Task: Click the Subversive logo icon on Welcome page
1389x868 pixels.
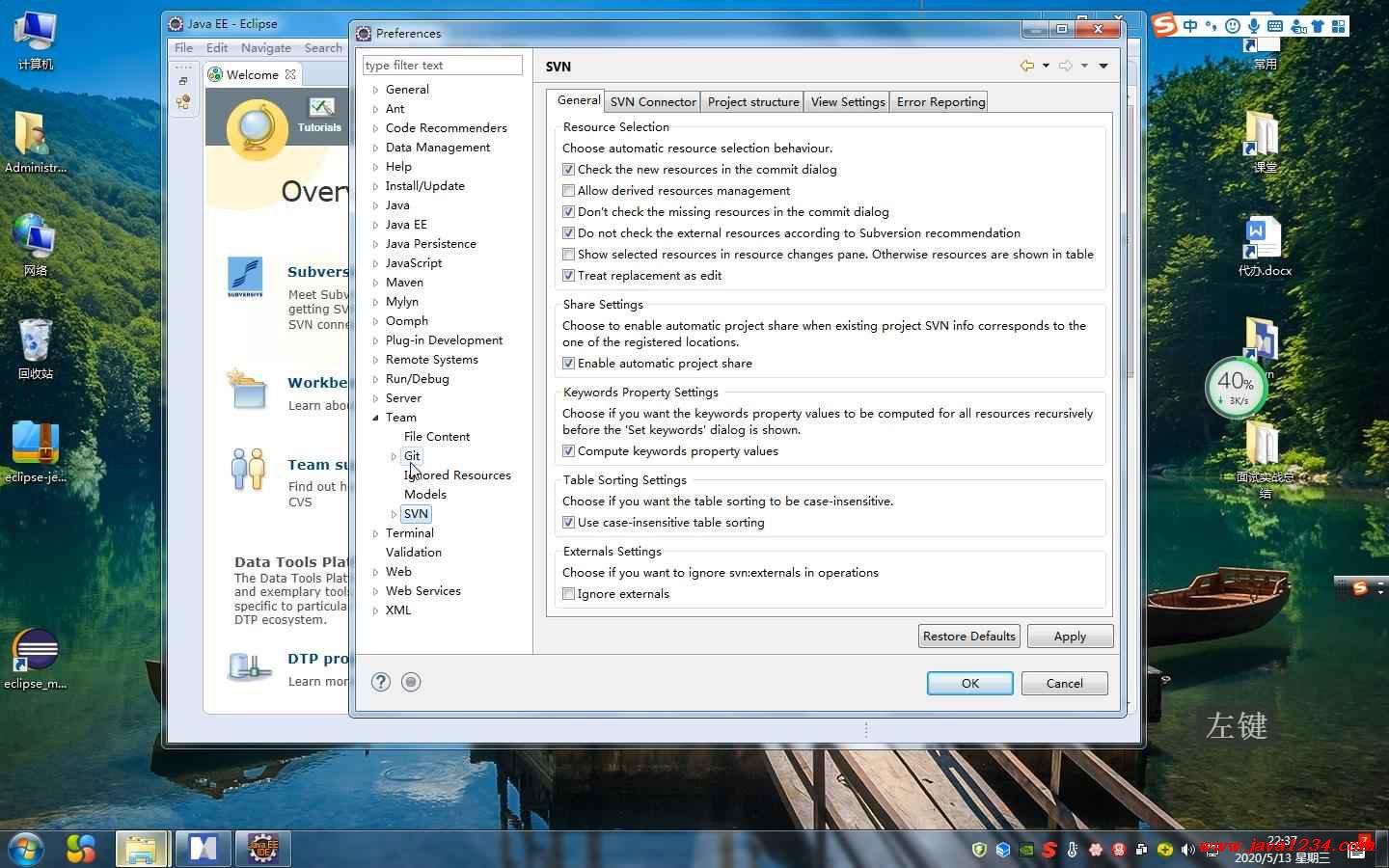Action: [x=245, y=277]
